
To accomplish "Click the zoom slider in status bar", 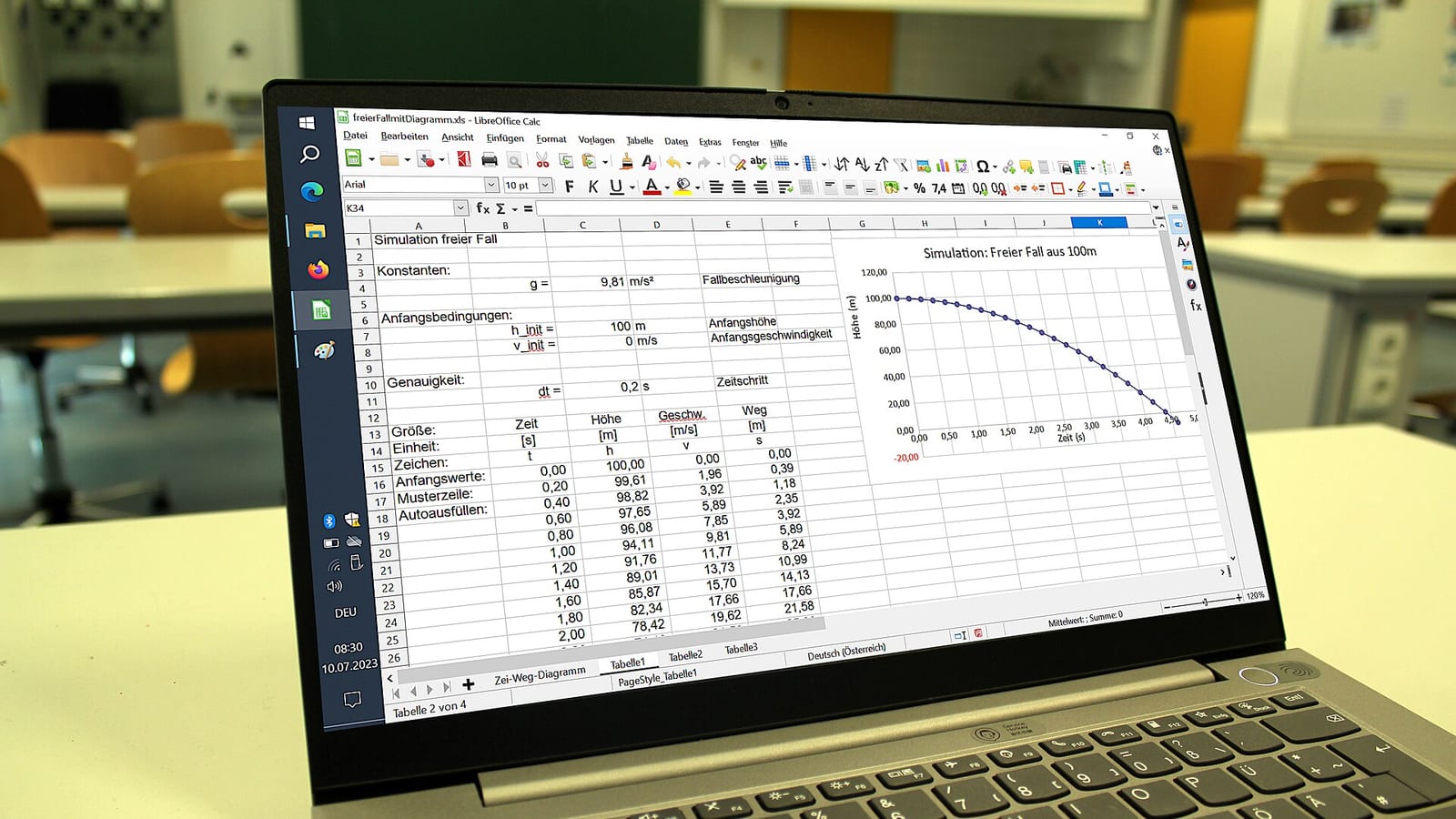I will coord(1205,602).
